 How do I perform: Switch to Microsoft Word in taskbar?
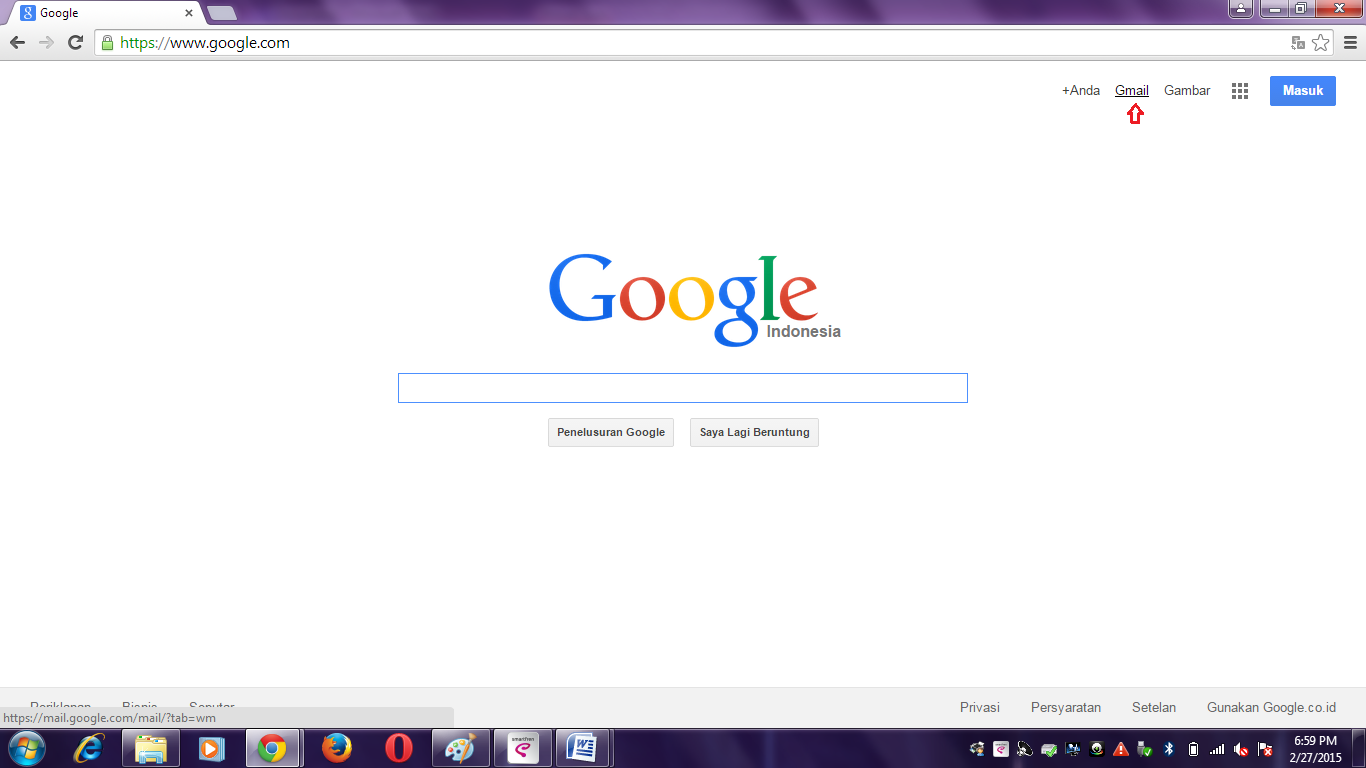pos(583,748)
